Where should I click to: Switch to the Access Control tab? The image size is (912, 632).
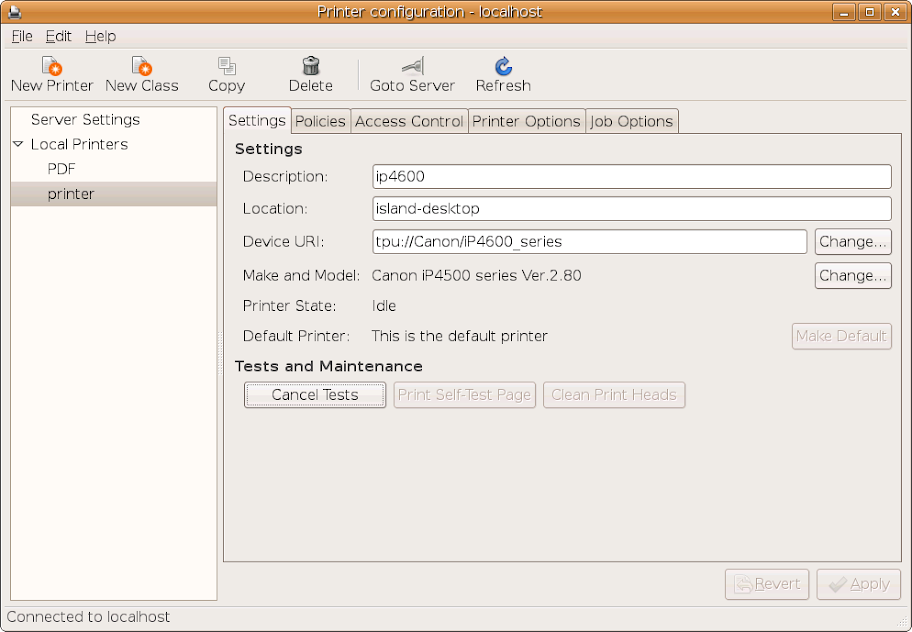[x=409, y=121]
